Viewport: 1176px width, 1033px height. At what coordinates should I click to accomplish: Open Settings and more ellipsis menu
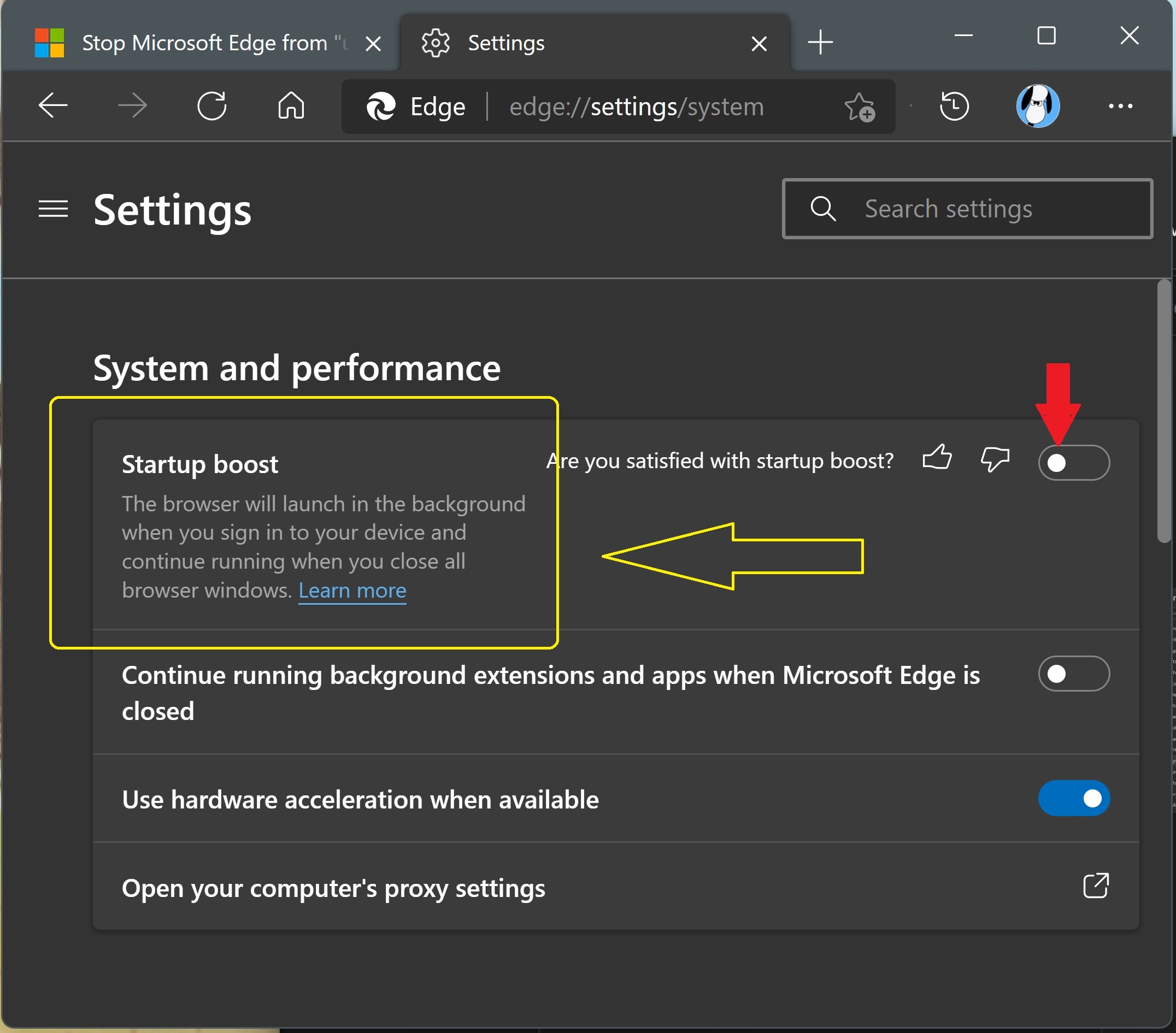pos(1120,106)
